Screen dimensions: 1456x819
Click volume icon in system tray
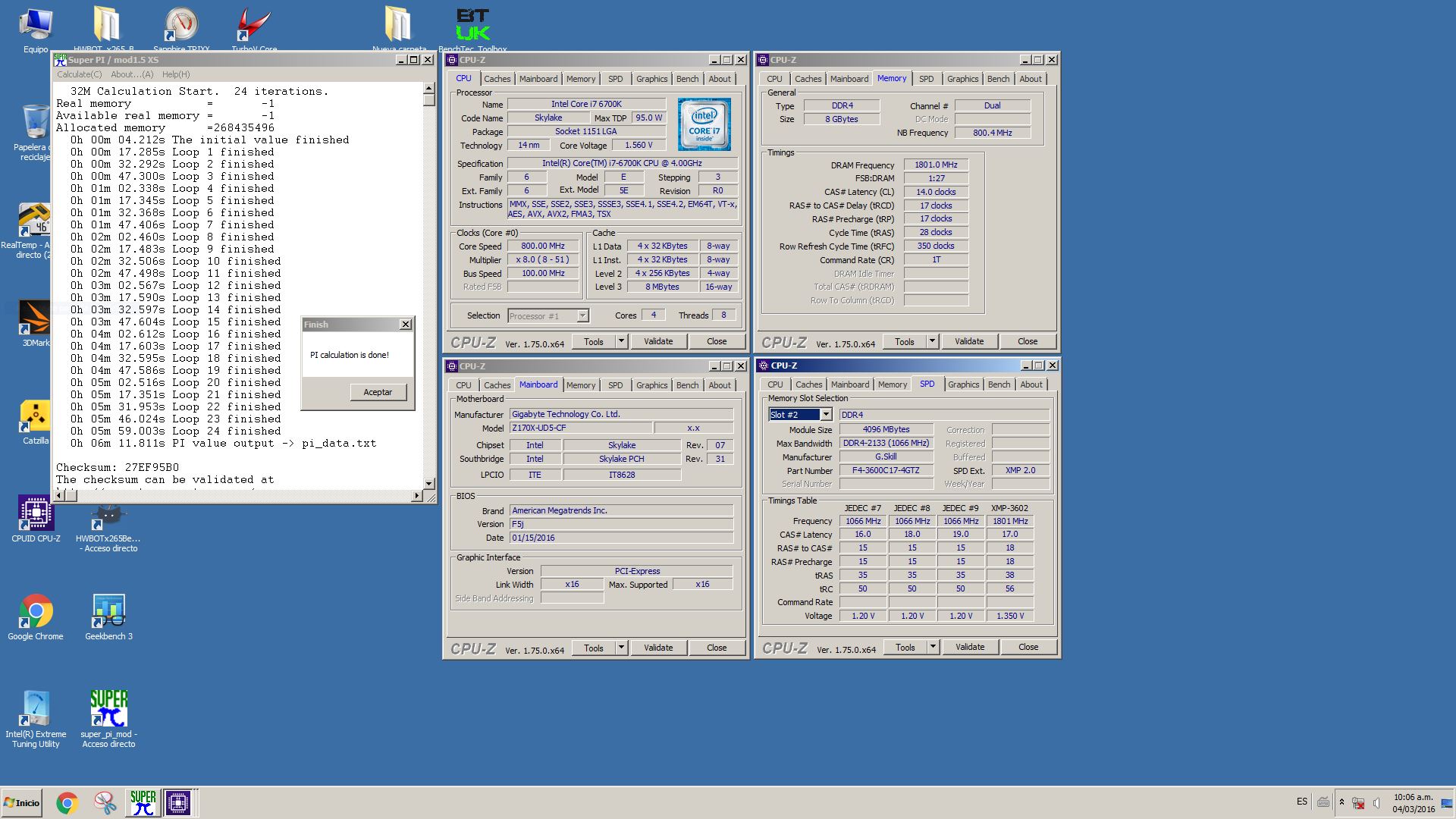point(1376,803)
